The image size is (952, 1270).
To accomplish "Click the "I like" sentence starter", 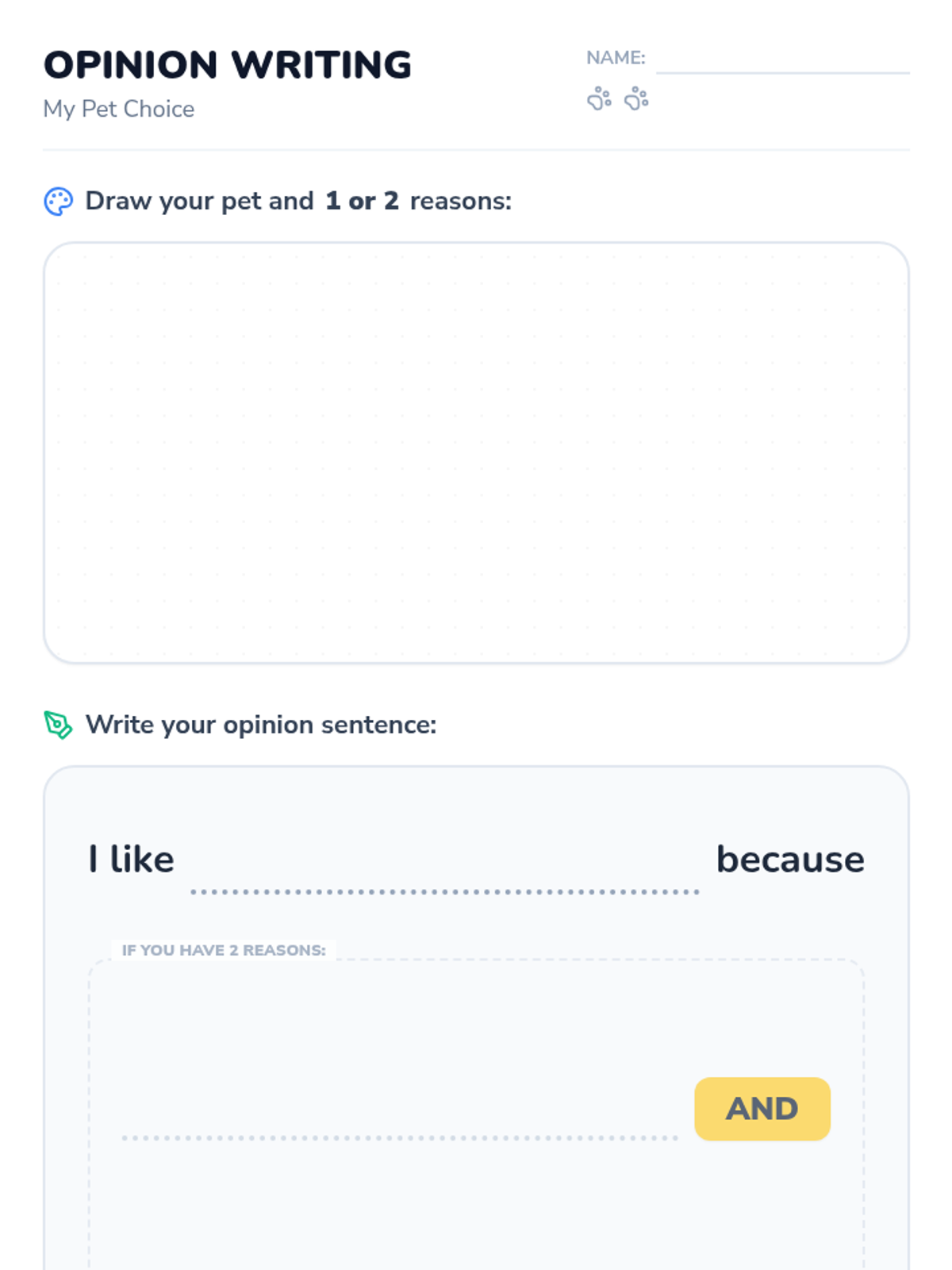I will [x=132, y=860].
